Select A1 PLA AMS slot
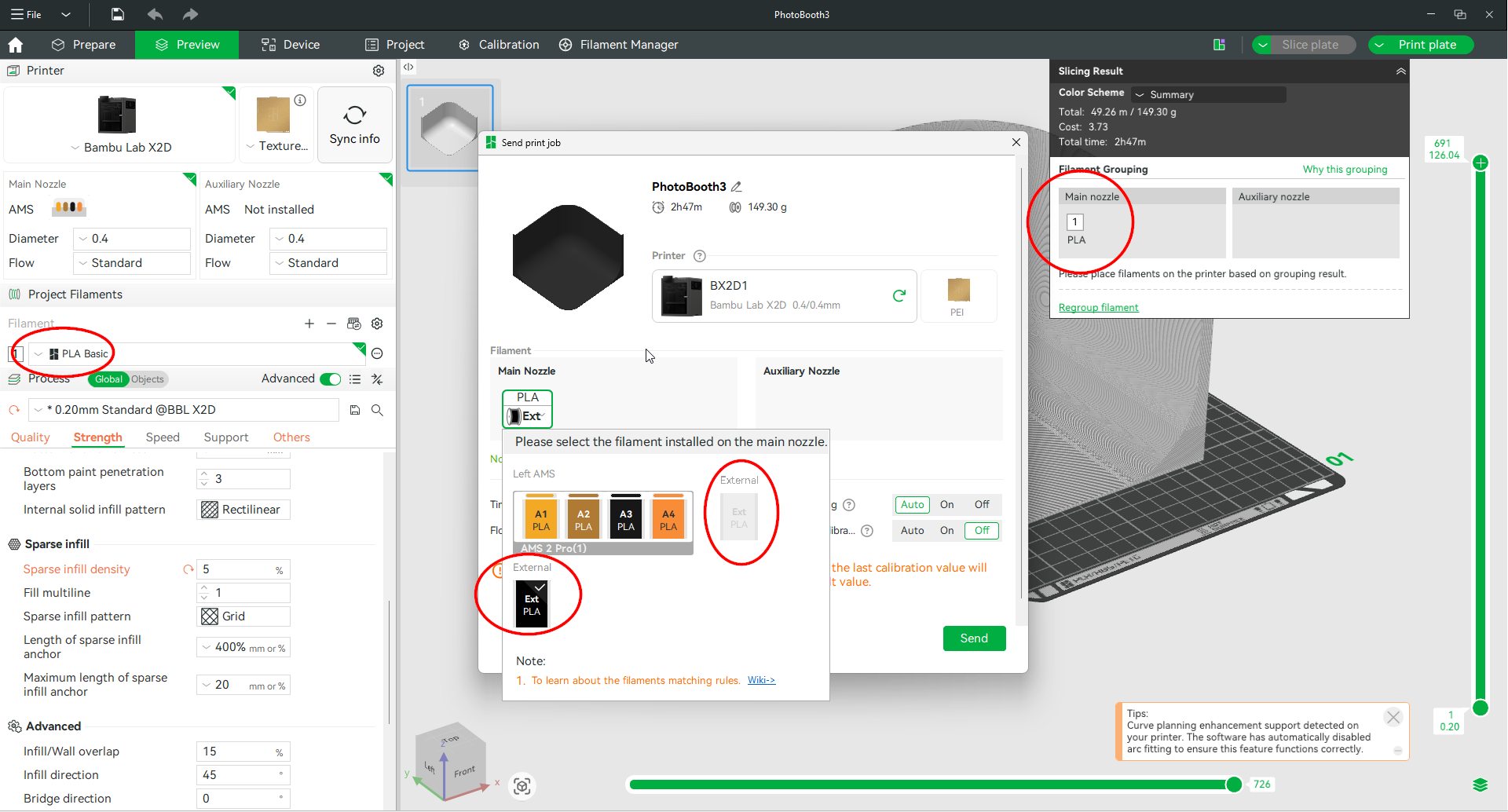The image size is (1508, 812). pyautogui.click(x=541, y=517)
